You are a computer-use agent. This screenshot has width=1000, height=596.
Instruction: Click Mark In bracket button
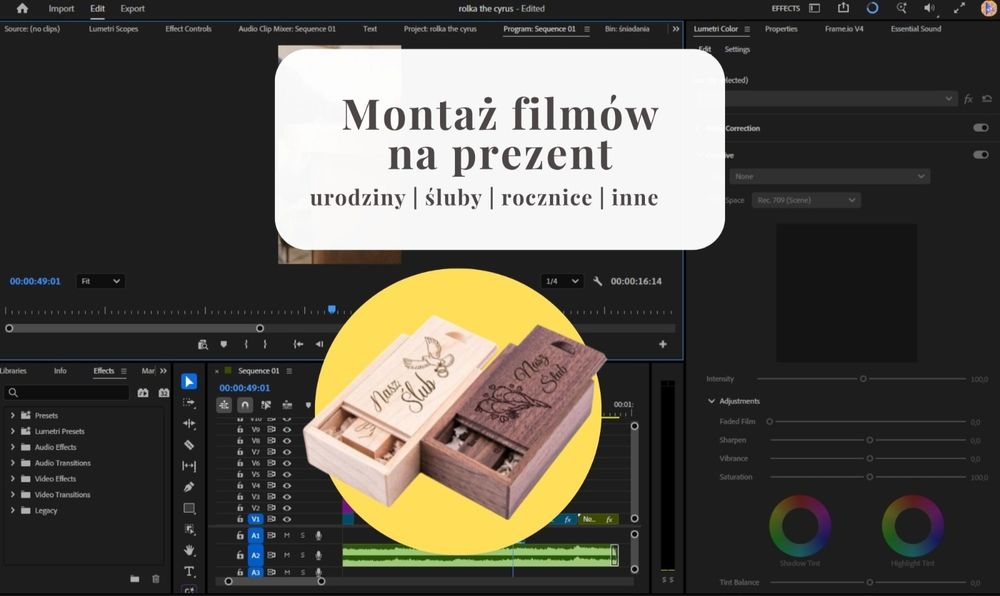coord(246,344)
